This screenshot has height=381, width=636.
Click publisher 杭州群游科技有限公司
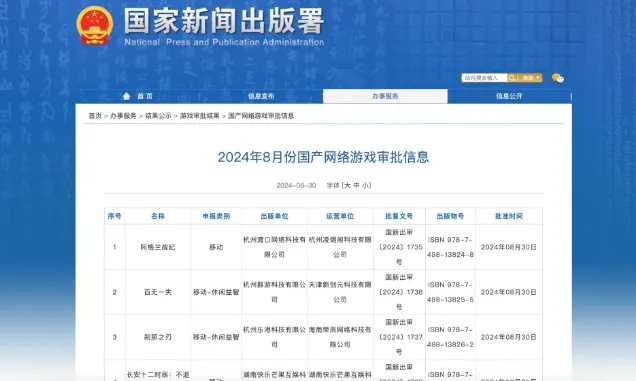pos(275,292)
